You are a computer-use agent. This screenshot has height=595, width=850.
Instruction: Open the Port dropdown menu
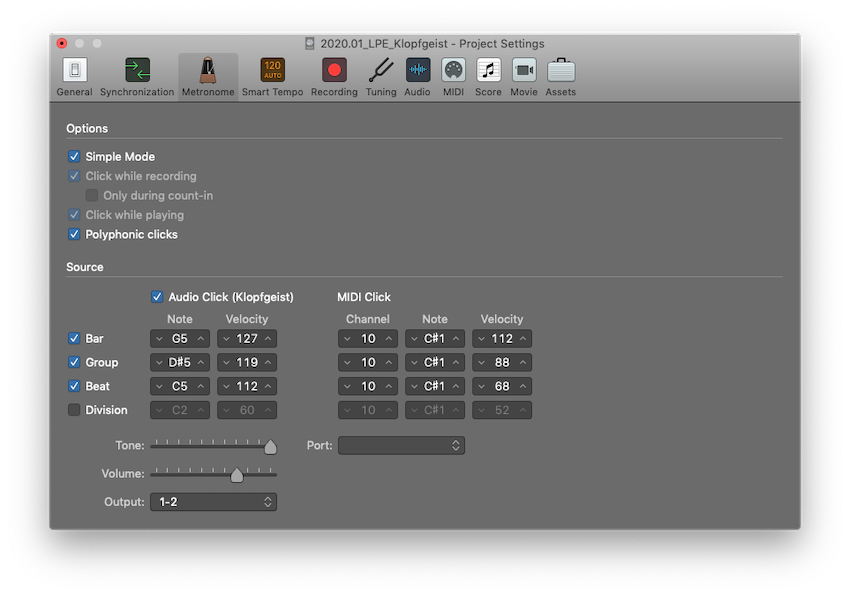tap(401, 445)
